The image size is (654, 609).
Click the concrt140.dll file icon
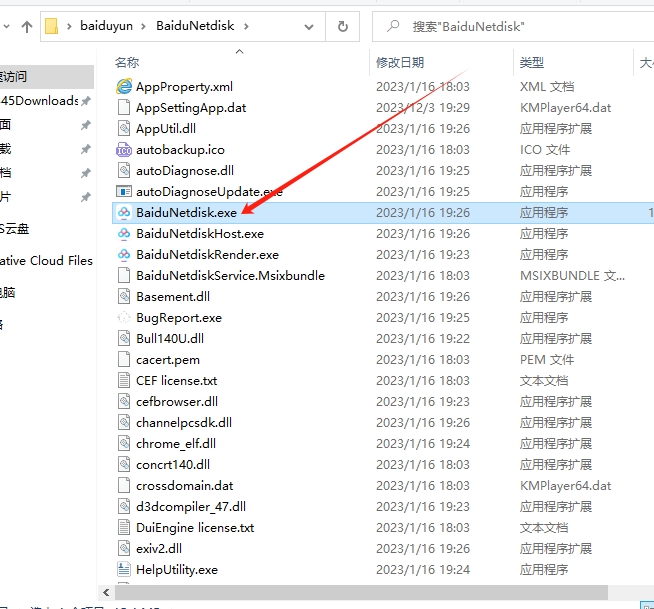tap(124, 464)
